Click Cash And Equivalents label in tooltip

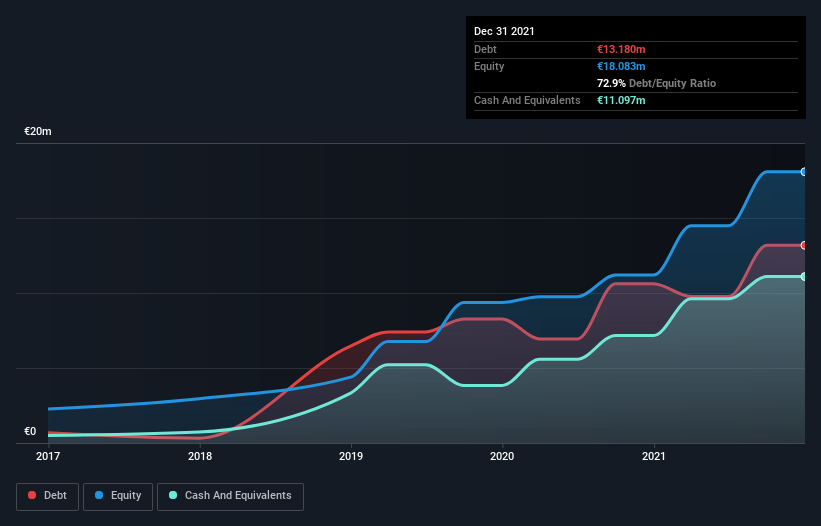pos(527,100)
